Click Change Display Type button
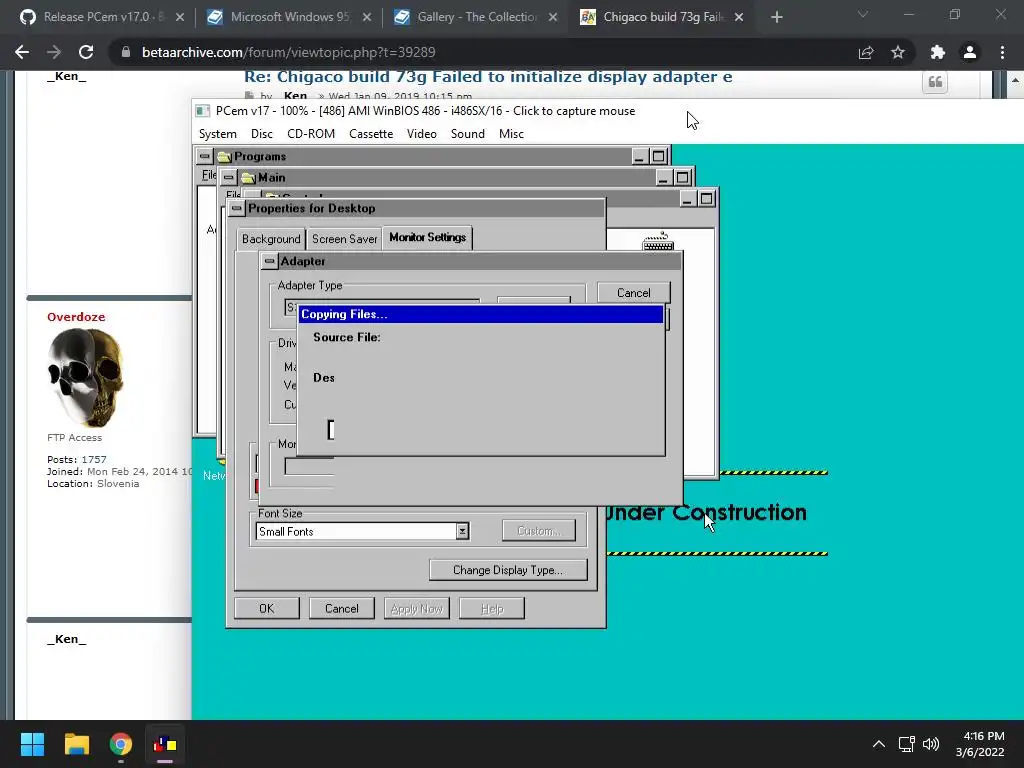The width and height of the screenshot is (1024, 768). (x=508, y=570)
